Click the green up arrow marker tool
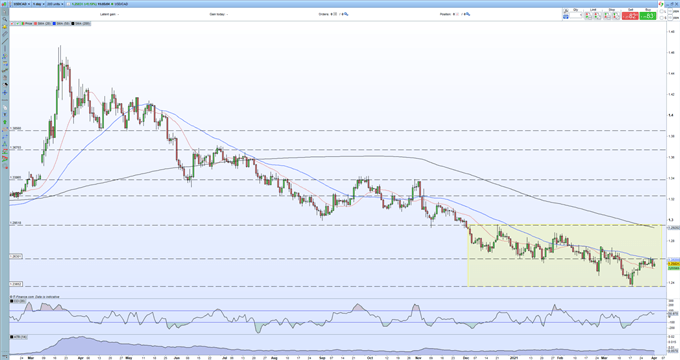 coord(5,122)
